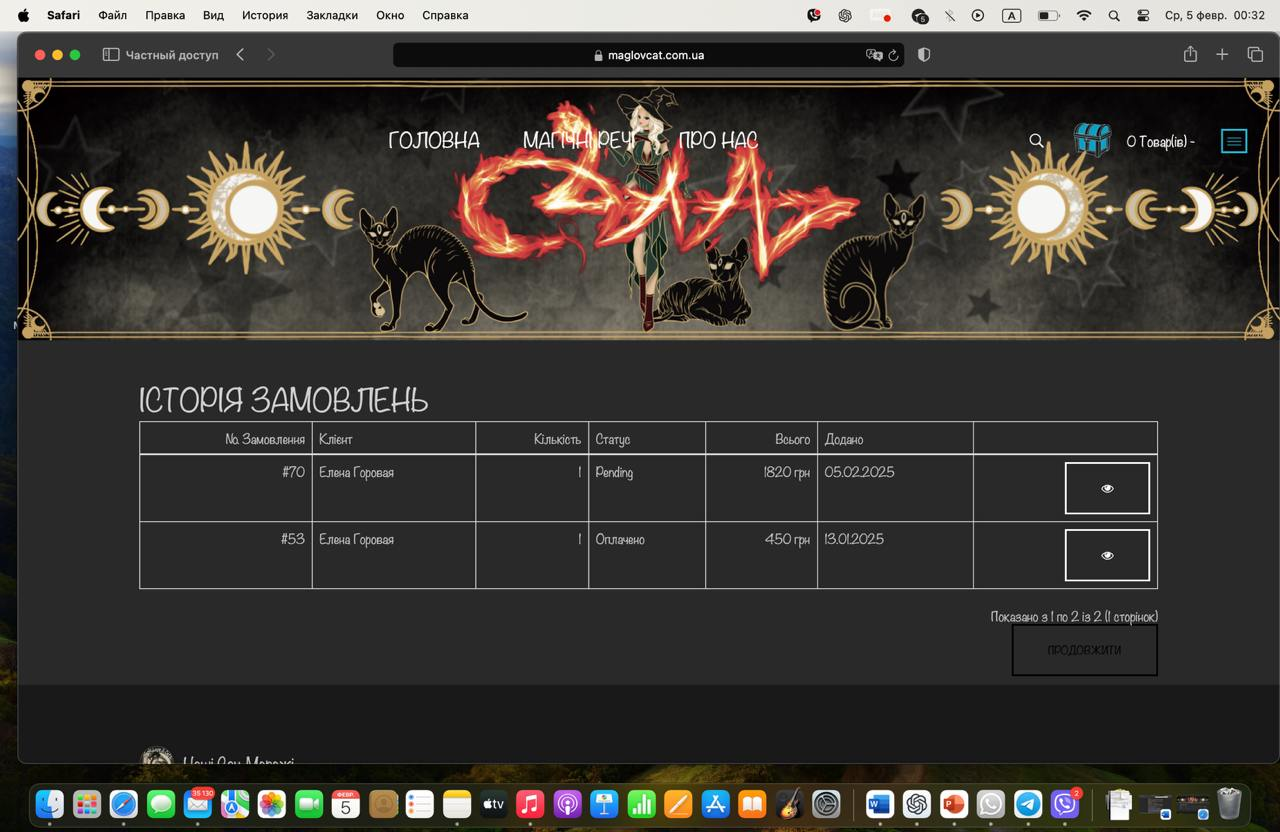This screenshot has height=832, width=1280.
Task: Open the 'Закладки' menu in the menu bar
Action: coord(331,16)
